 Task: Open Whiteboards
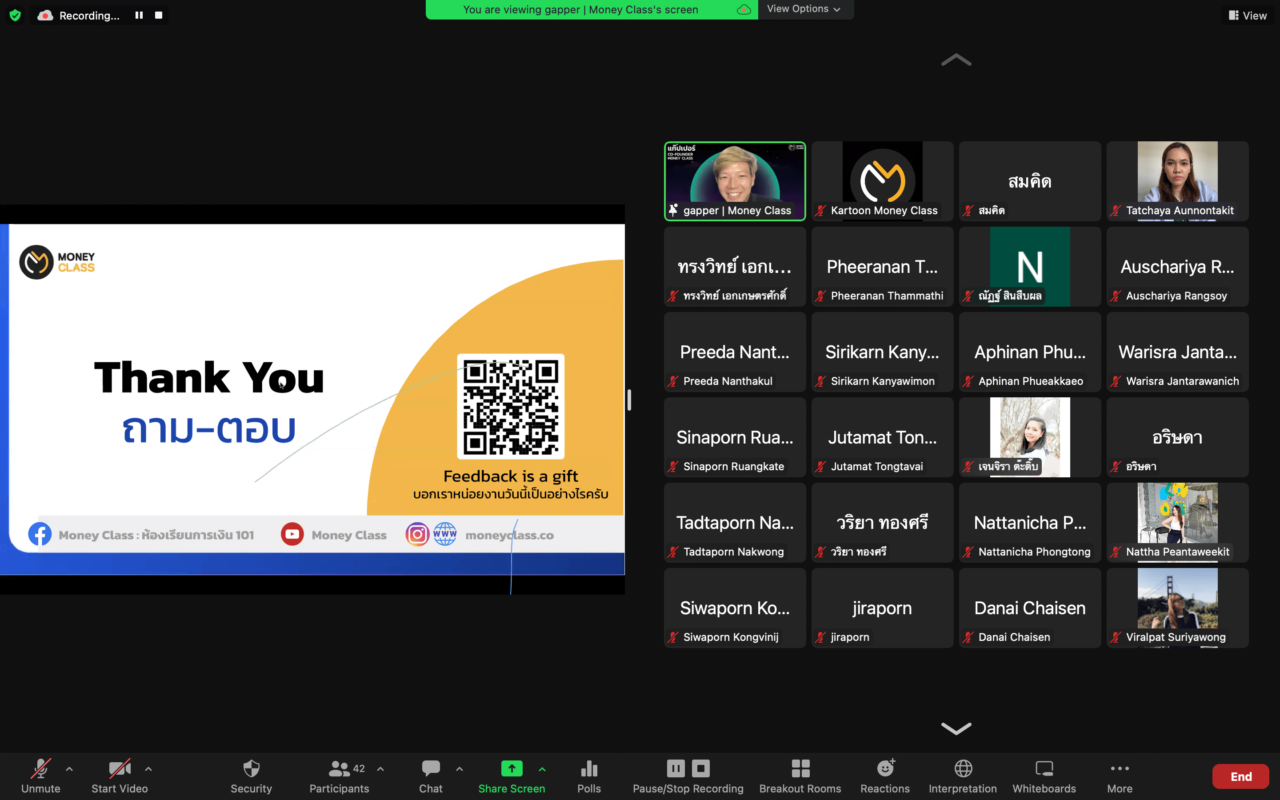(1044, 769)
